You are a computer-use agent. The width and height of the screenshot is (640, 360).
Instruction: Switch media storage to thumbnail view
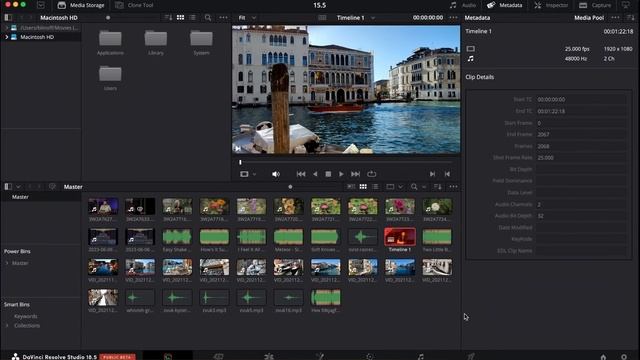[180, 18]
